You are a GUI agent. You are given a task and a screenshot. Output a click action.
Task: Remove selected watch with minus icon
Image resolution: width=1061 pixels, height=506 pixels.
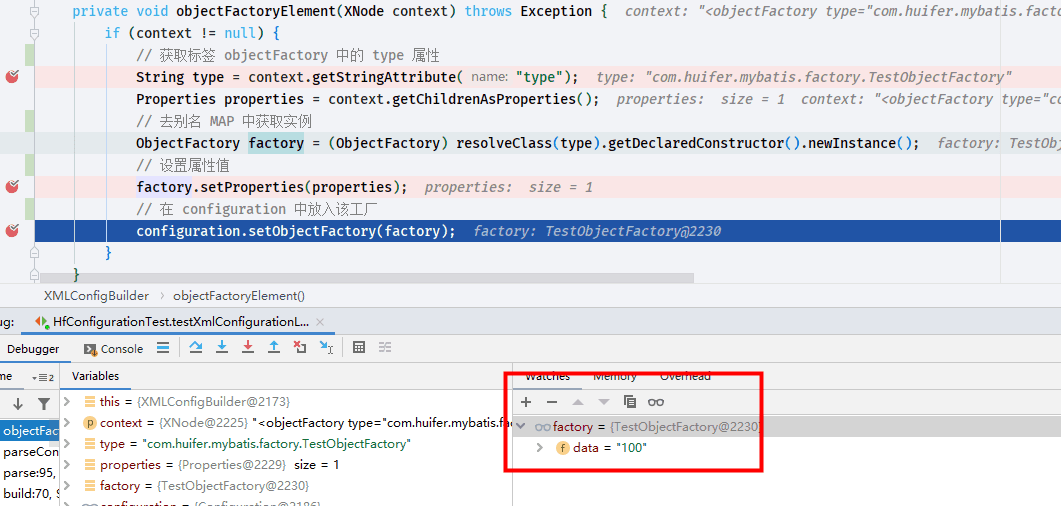pyautogui.click(x=551, y=402)
